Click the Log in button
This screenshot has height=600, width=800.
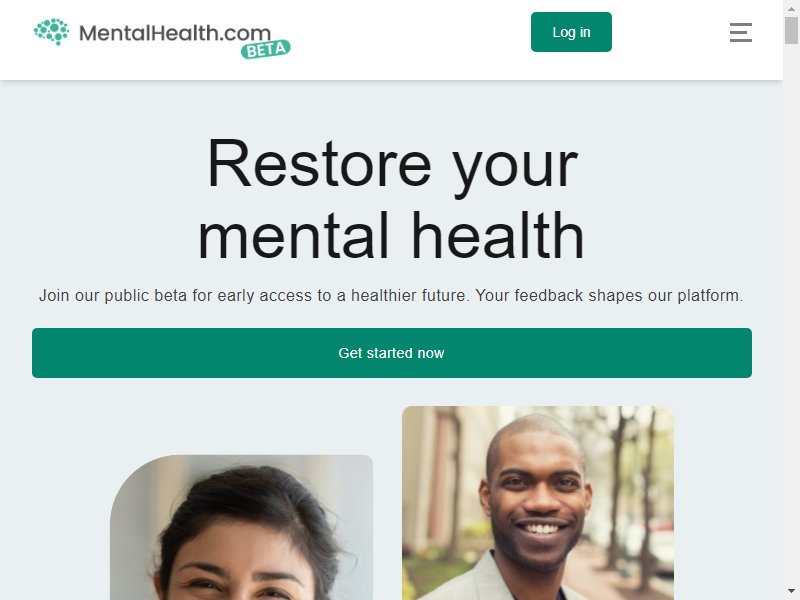(x=571, y=32)
